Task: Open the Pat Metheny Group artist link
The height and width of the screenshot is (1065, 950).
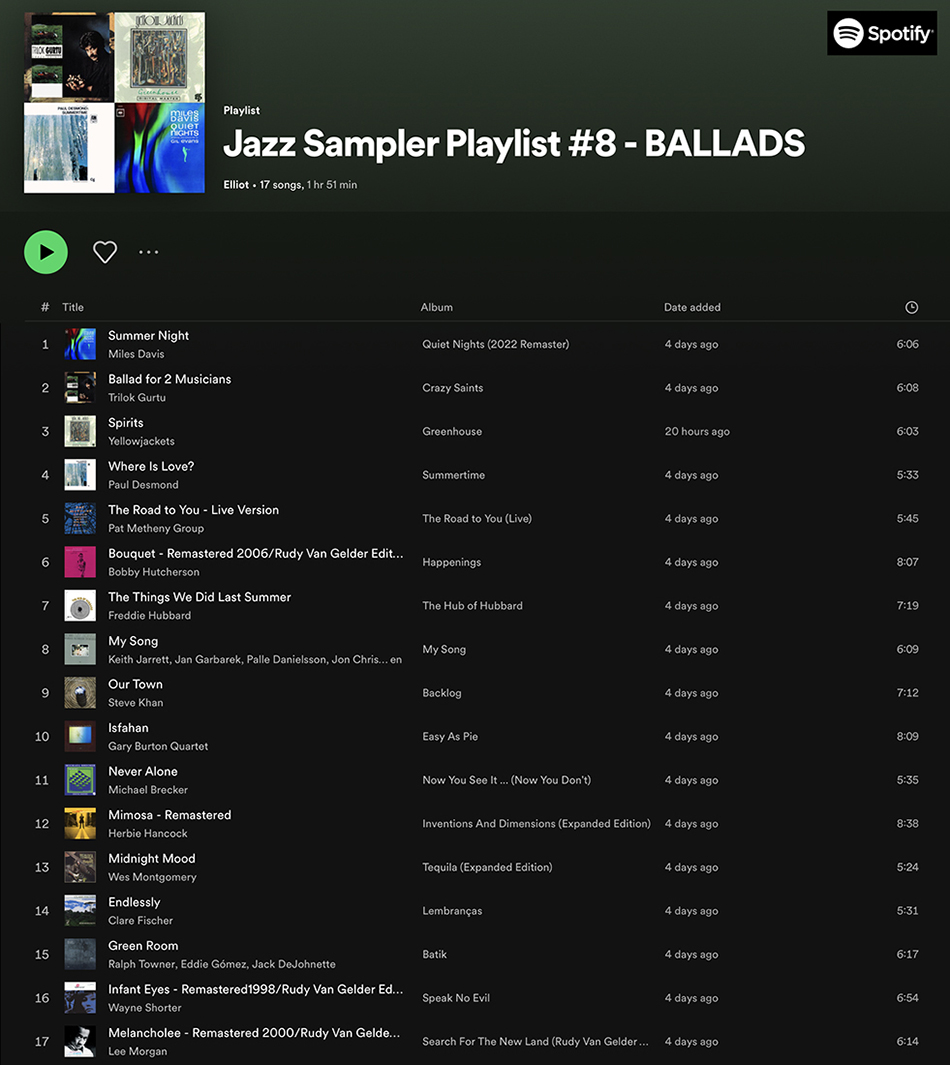Action: coord(156,528)
